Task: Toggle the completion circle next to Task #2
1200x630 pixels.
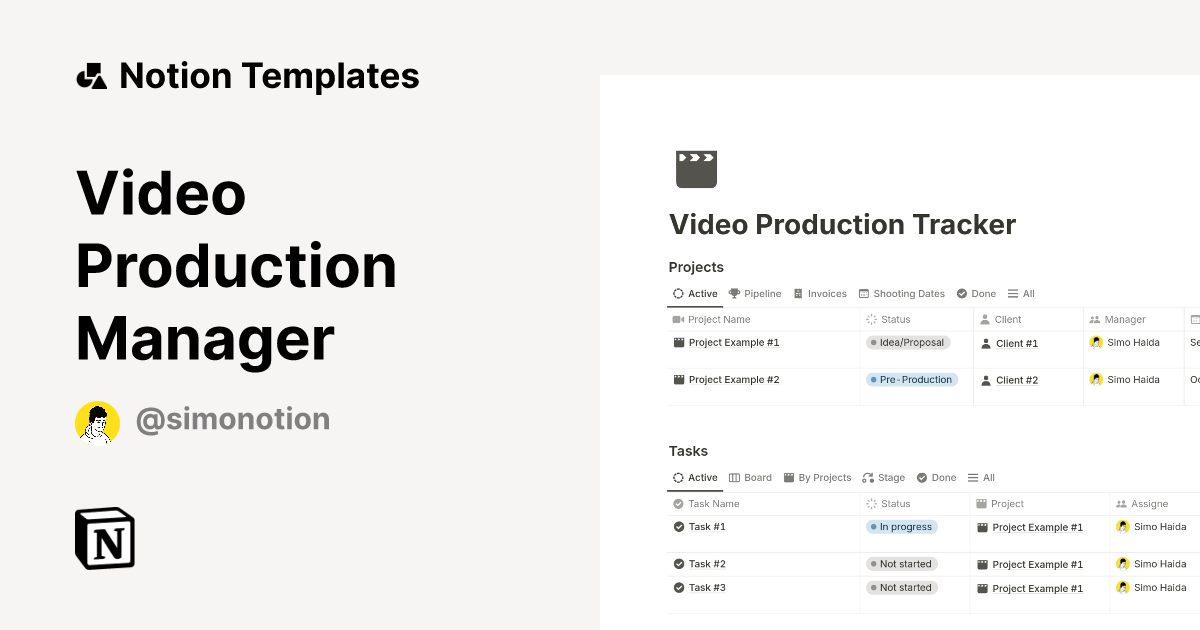Action: coord(678,563)
